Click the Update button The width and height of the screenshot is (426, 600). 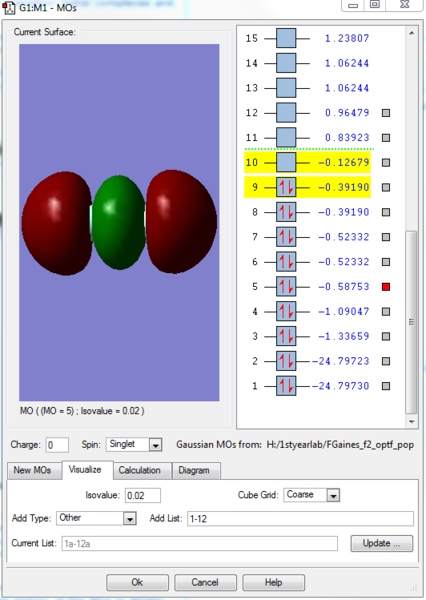(x=382, y=543)
